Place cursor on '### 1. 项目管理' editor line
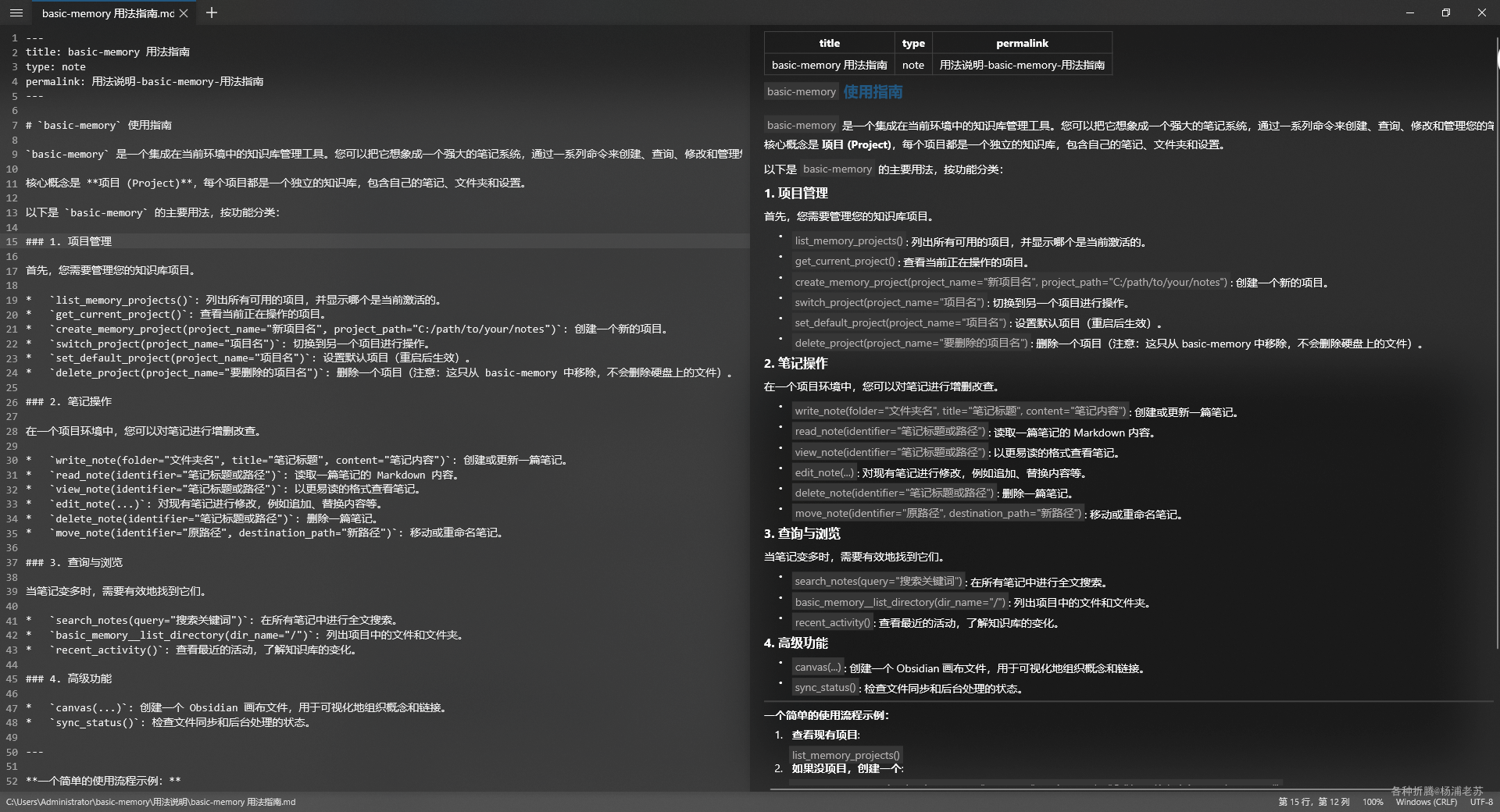The height and width of the screenshot is (812, 1500). (x=69, y=241)
